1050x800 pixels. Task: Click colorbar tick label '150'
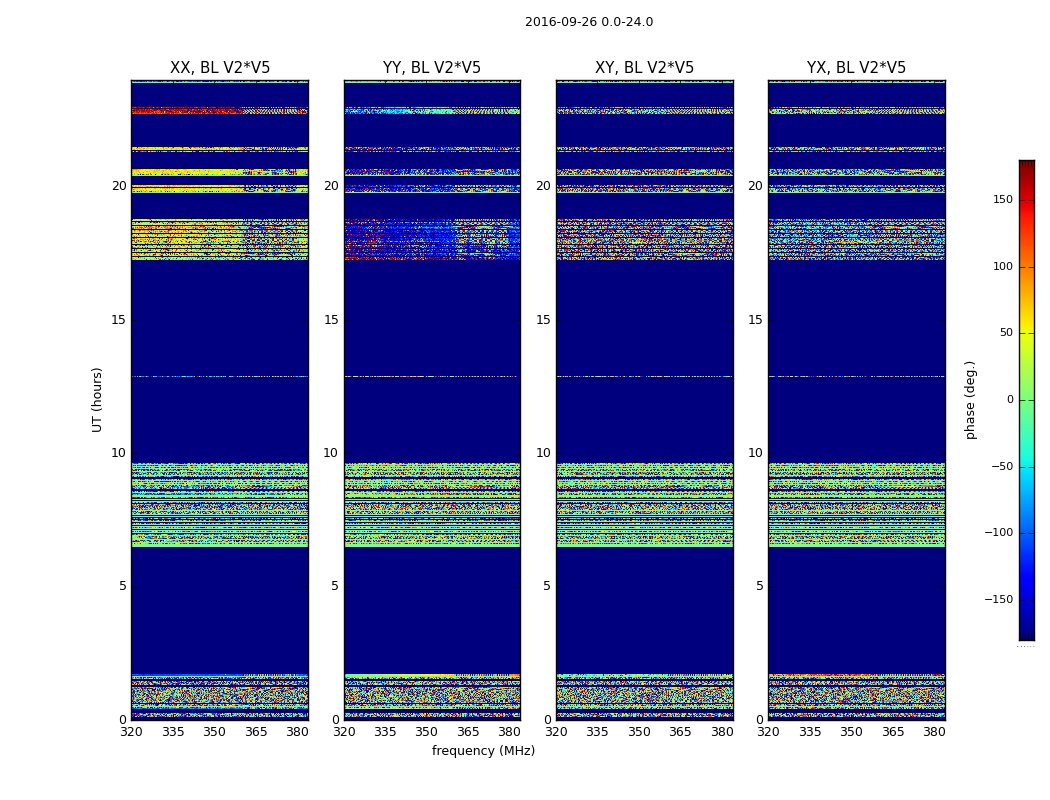pos(1003,199)
